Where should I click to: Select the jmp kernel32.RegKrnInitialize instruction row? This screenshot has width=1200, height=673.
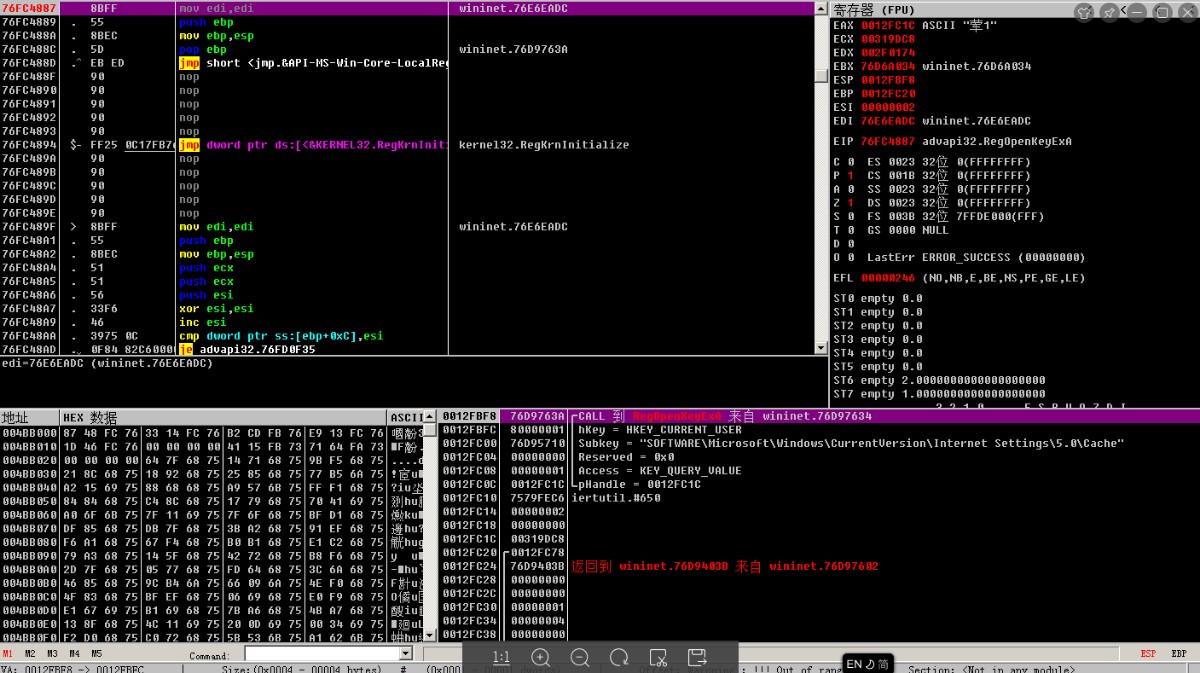[x=407, y=145]
